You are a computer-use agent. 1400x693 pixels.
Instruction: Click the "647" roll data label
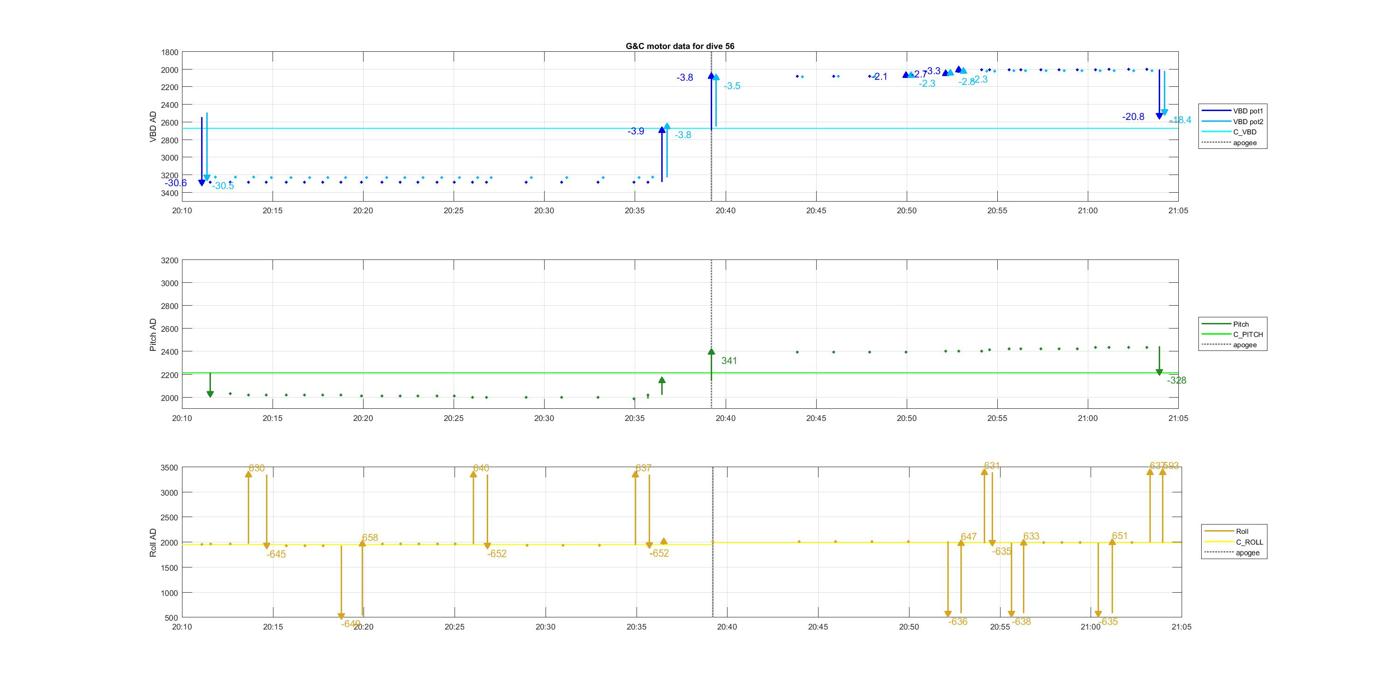pos(968,537)
